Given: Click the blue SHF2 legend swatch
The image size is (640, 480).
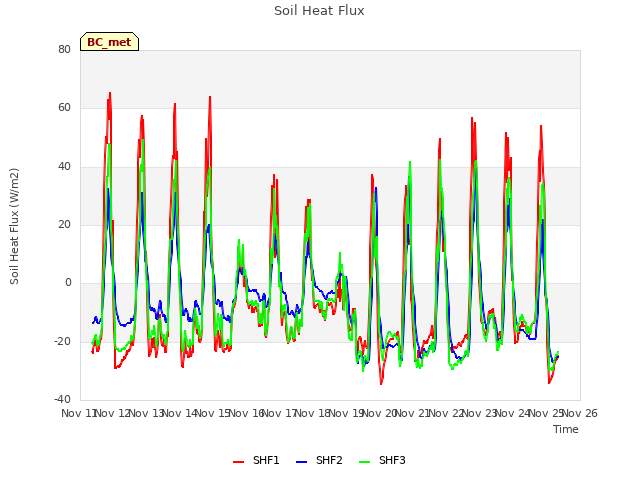Looking at the screenshot, I should click(x=301, y=462).
